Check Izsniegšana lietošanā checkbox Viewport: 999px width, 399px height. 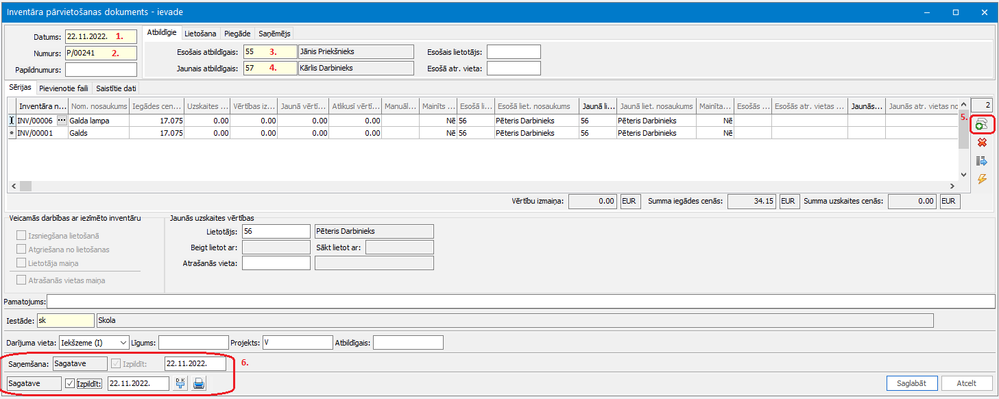coord(22,236)
